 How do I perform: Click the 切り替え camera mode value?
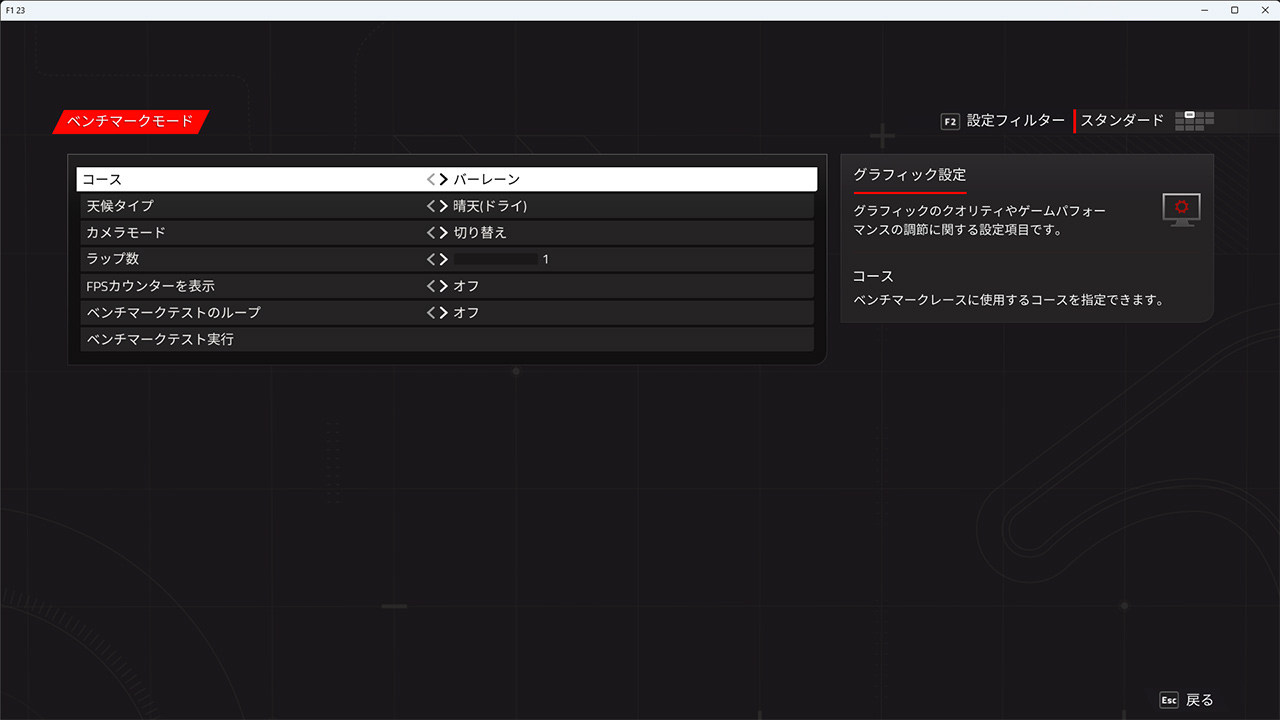coord(481,233)
